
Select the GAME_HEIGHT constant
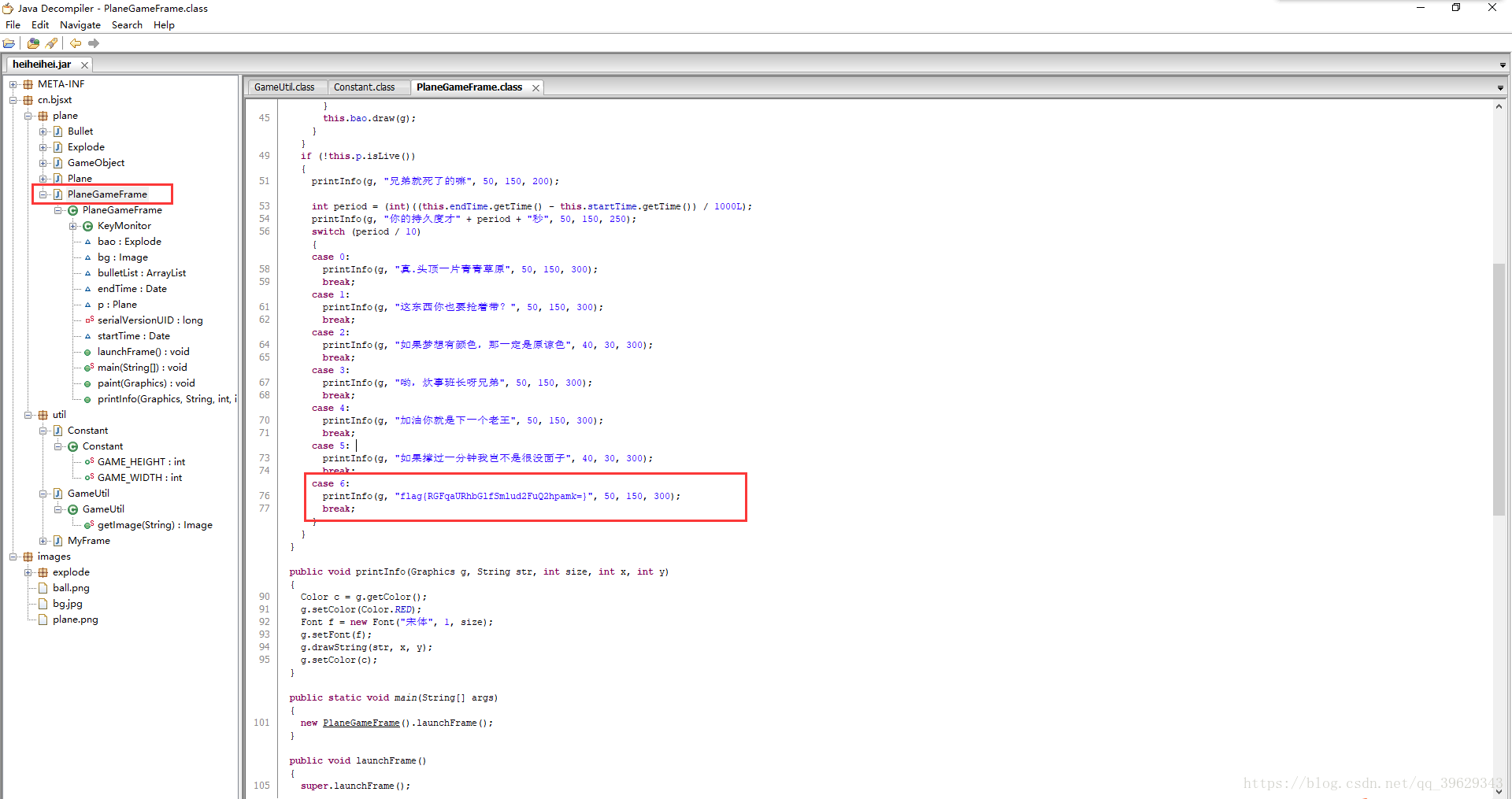[142, 462]
